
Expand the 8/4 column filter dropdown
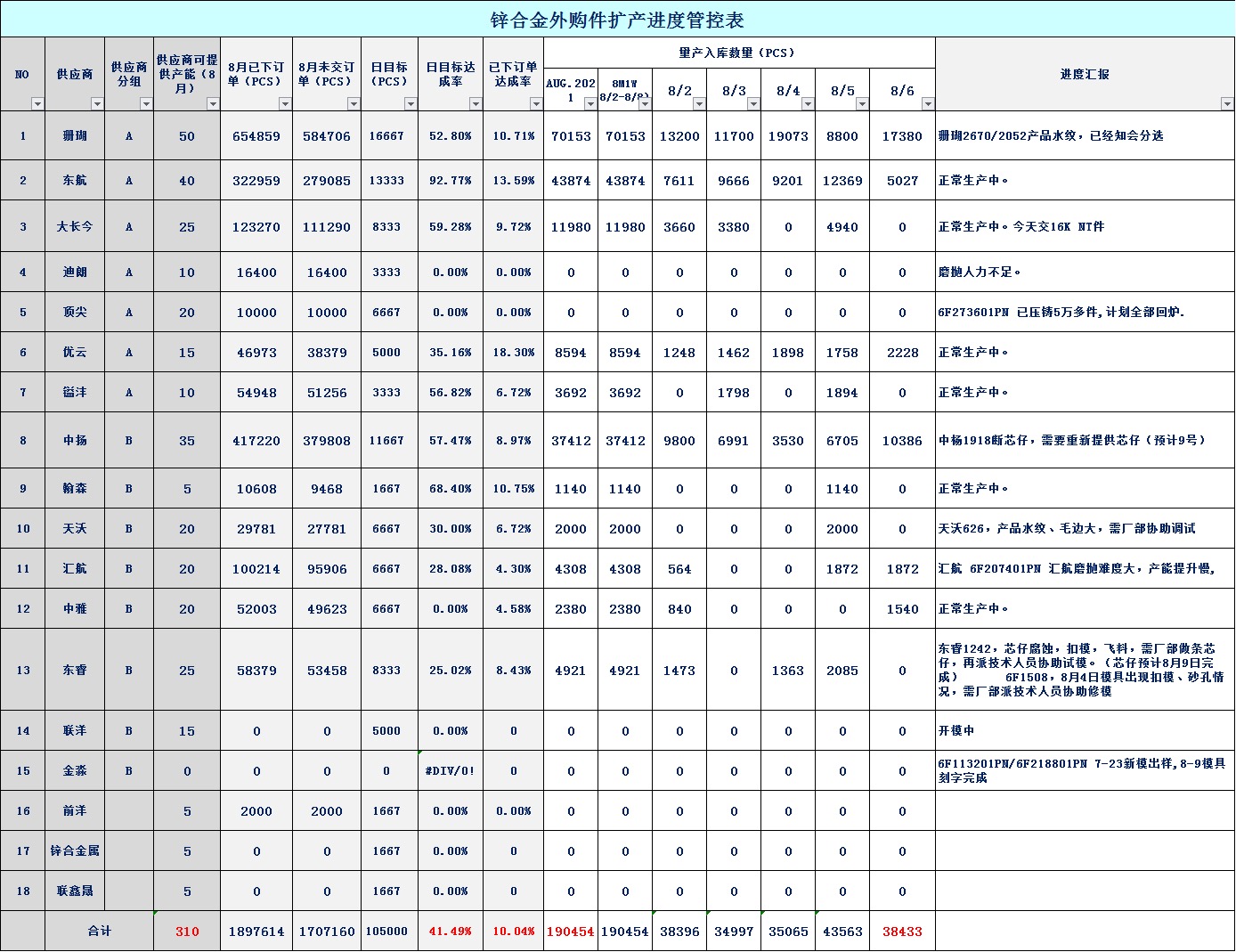coord(808,104)
